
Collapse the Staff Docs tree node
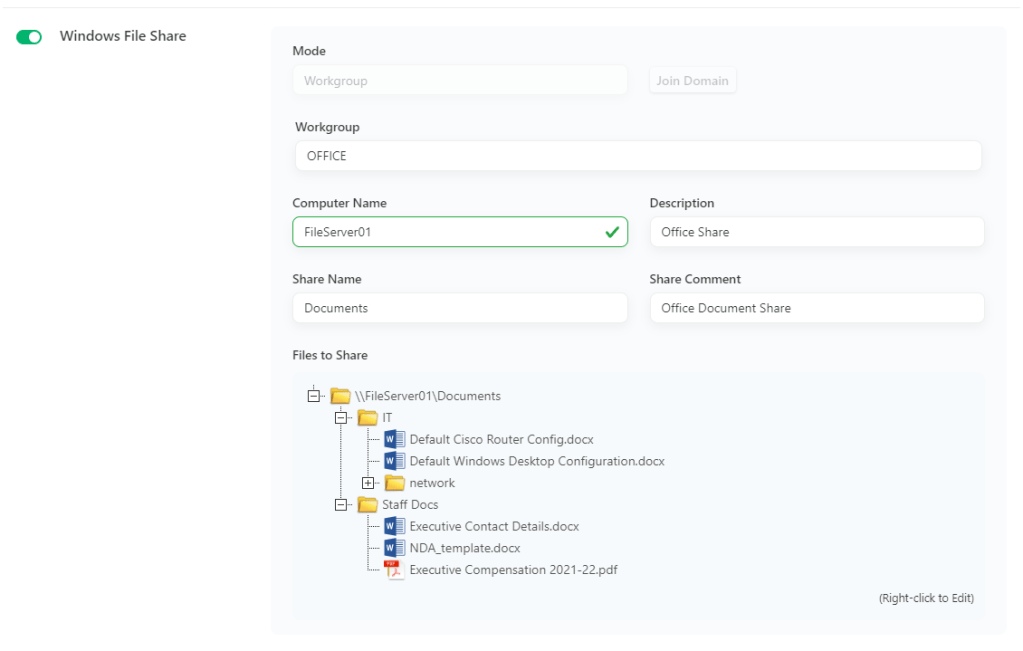[341, 505]
